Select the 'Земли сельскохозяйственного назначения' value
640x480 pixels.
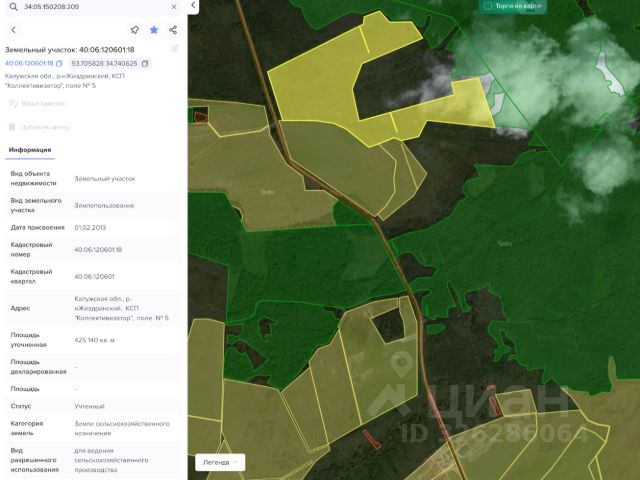tap(122, 428)
